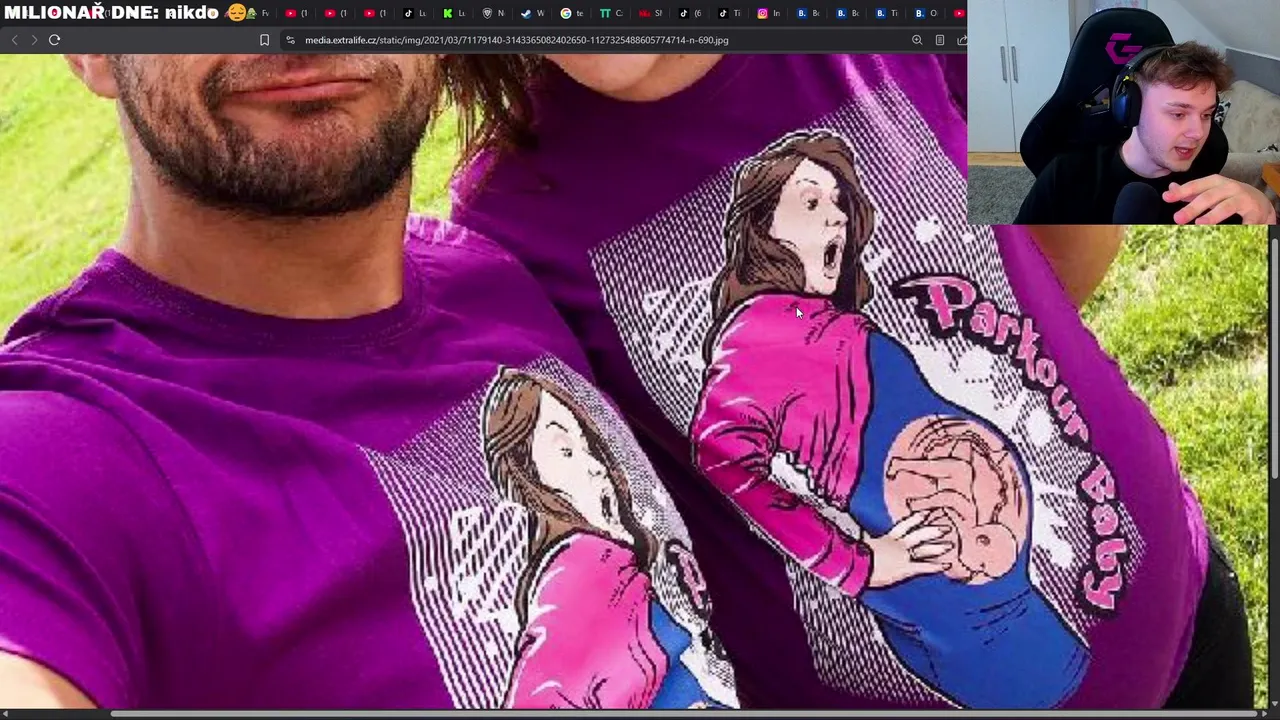
Task: Switch to the green TT tab
Action: click(x=612, y=13)
